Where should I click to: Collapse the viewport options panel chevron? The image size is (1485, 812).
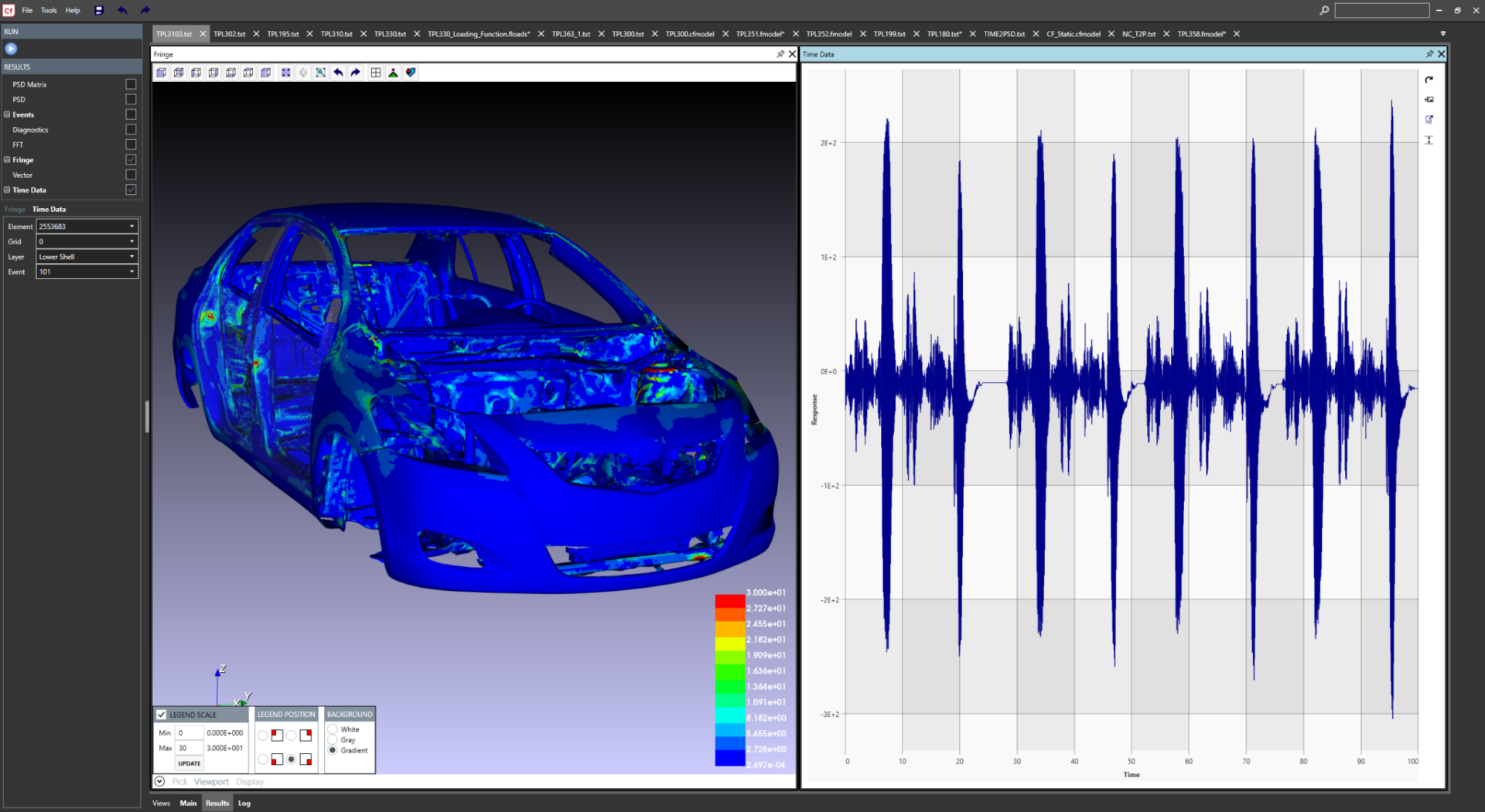point(160,782)
